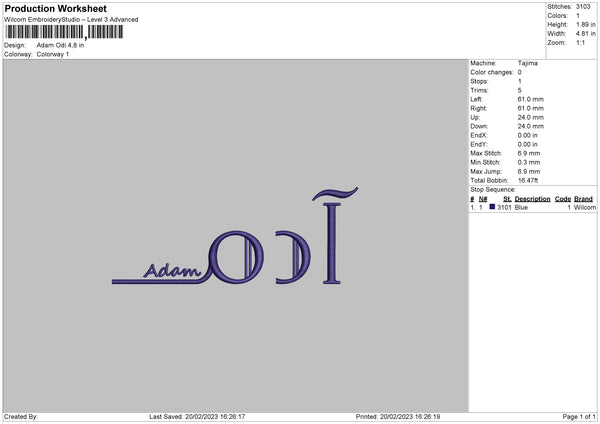Screen dimensions: 600x424
Task: Click the Min Stitch value '0.3 mm'
Action: [529, 163]
